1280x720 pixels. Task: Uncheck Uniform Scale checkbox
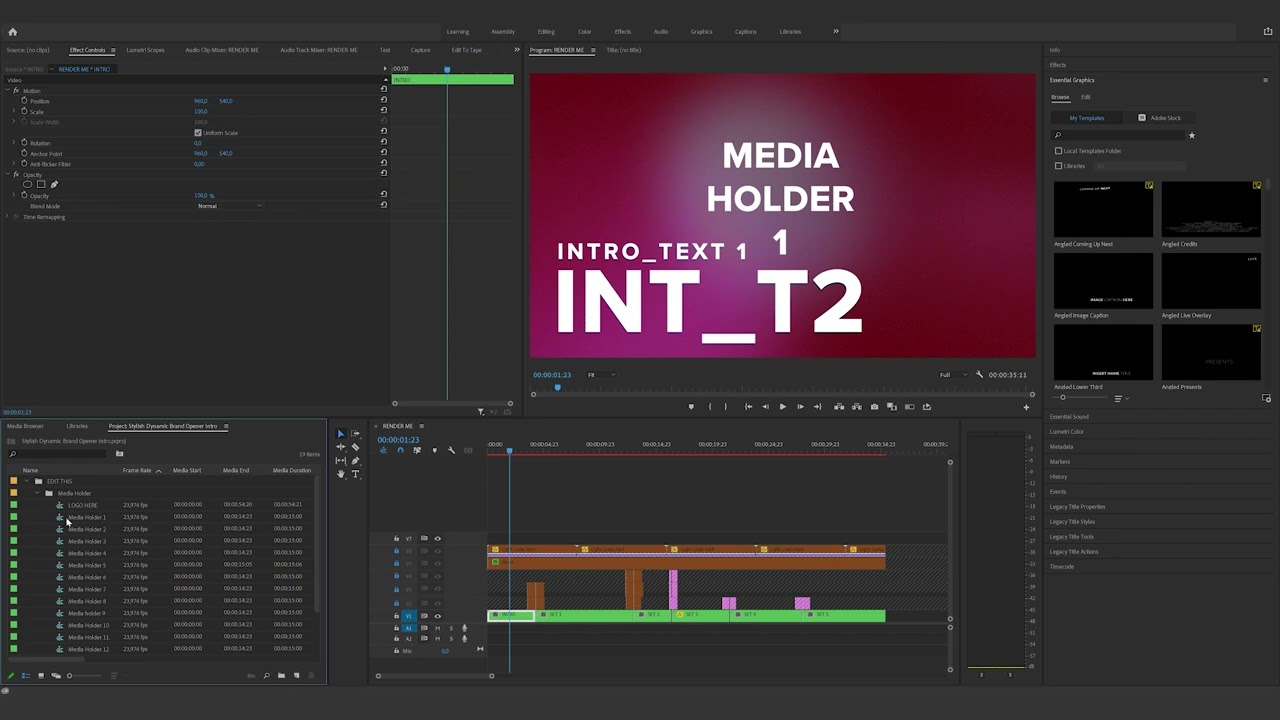[198, 133]
